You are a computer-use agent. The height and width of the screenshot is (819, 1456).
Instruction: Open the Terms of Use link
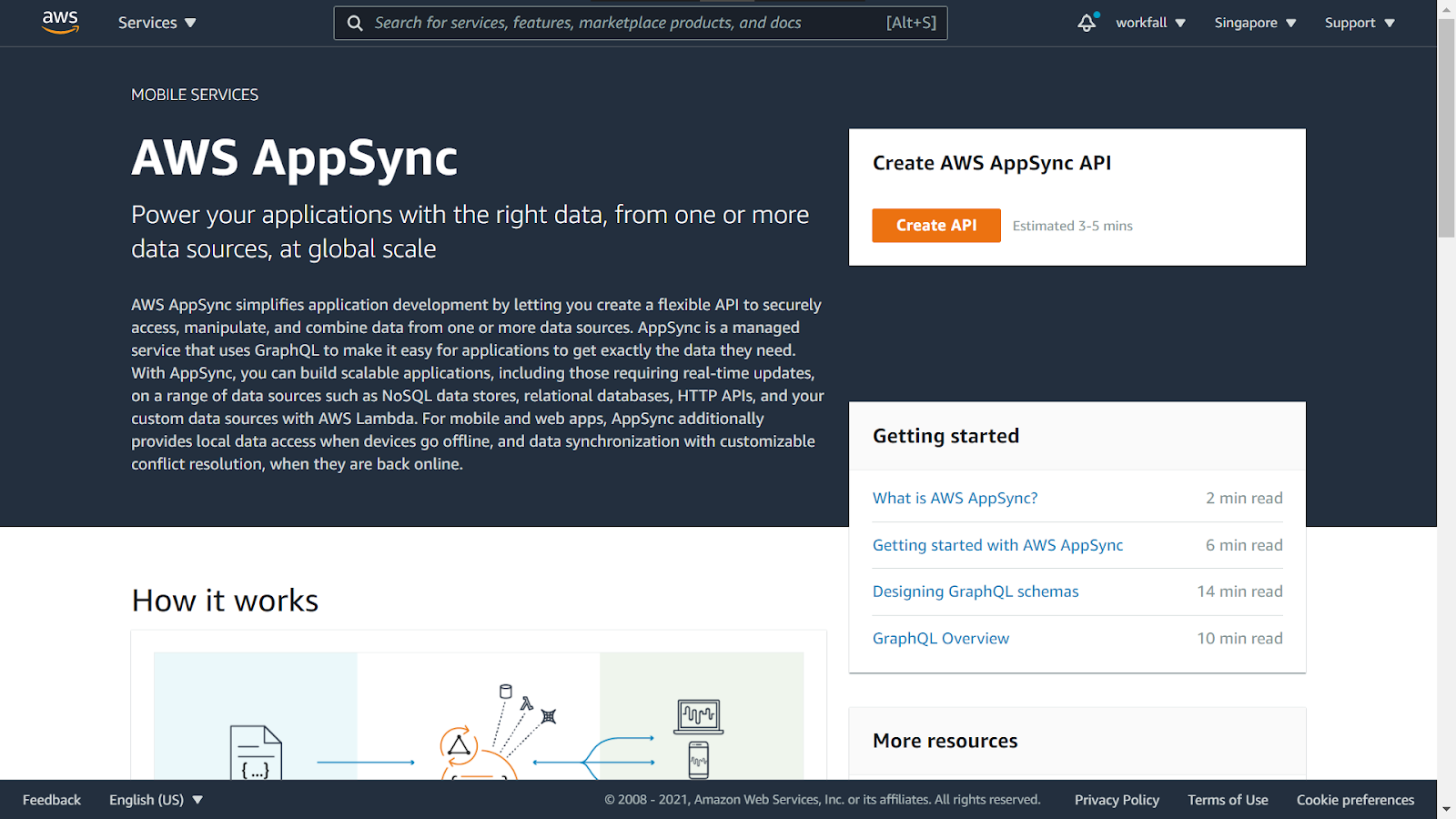tap(1228, 800)
